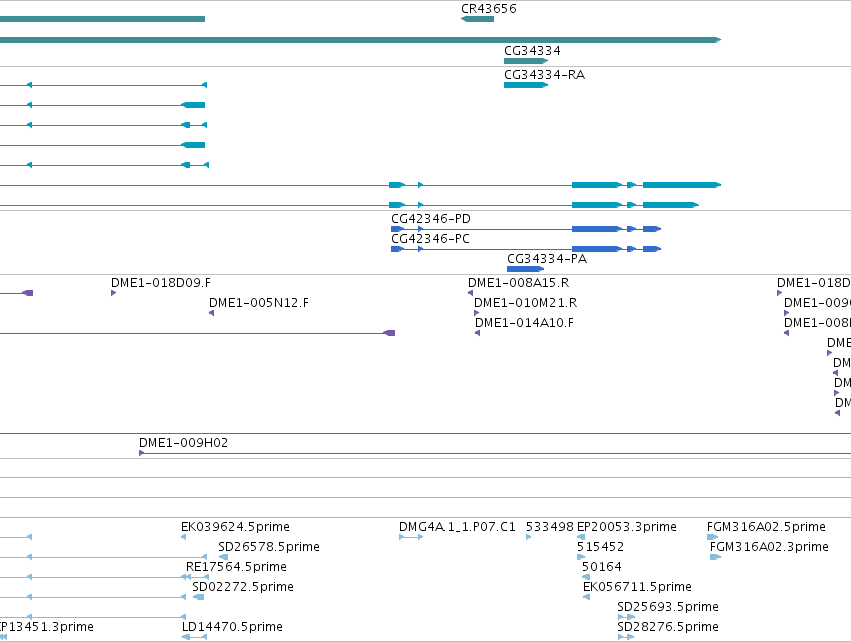
Task: Click the FGM316A02.5prime feature arrow
Action: [x=713, y=537]
